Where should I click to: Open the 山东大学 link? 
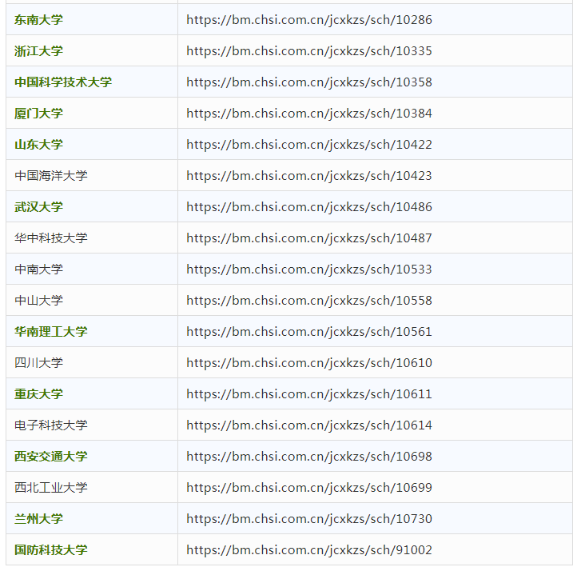pos(39,145)
